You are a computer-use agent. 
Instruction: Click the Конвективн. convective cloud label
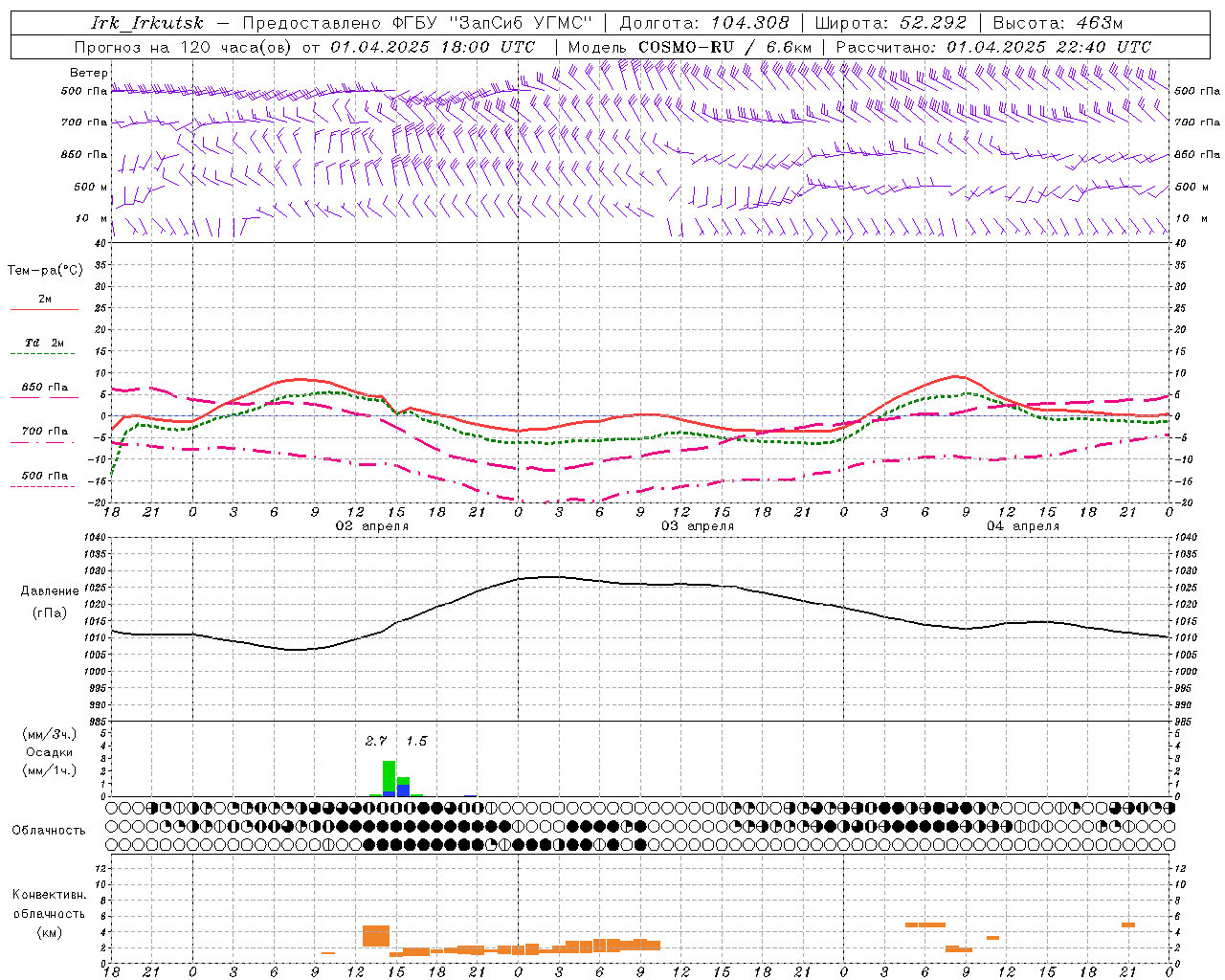(49, 895)
